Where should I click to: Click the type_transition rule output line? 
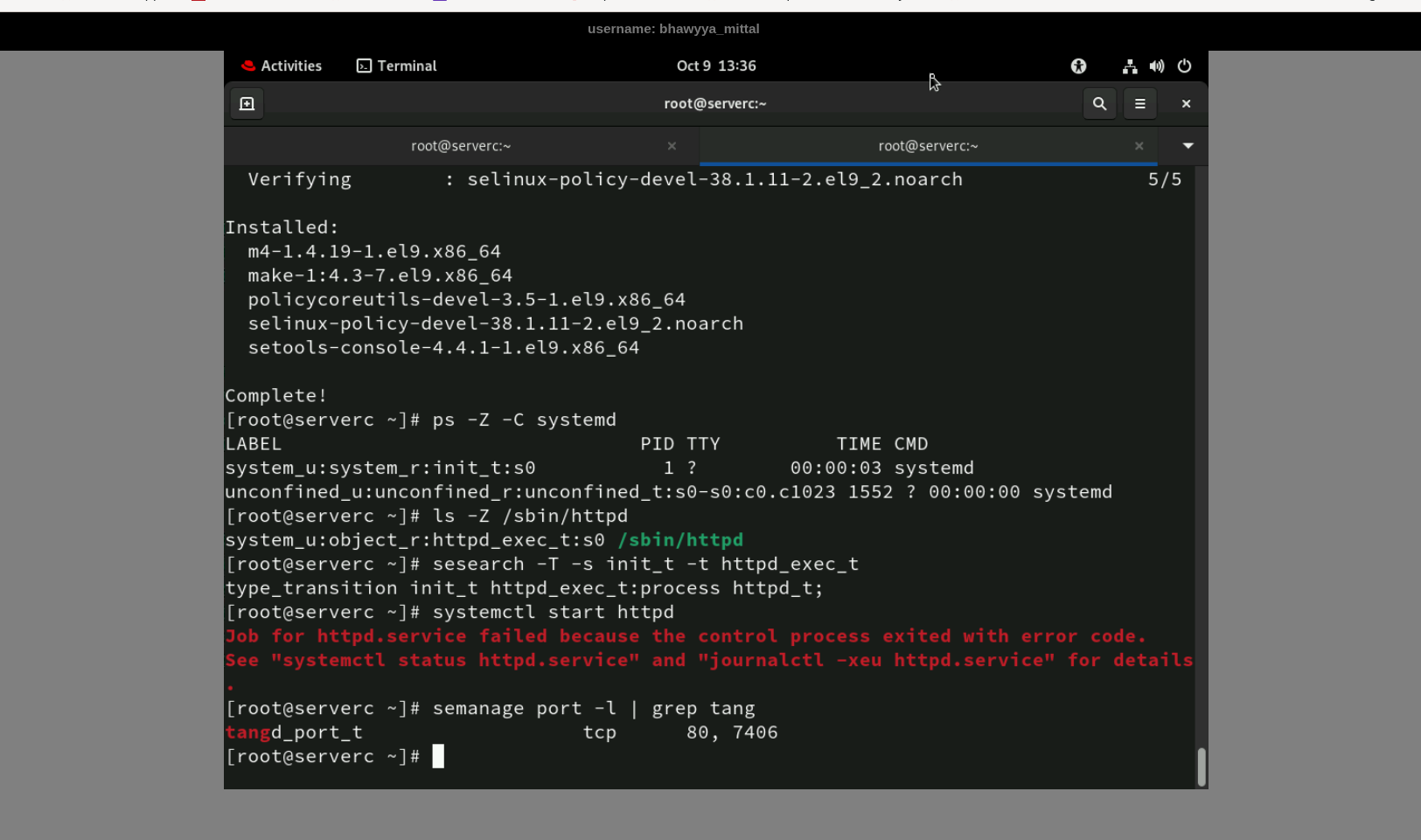point(525,588)
